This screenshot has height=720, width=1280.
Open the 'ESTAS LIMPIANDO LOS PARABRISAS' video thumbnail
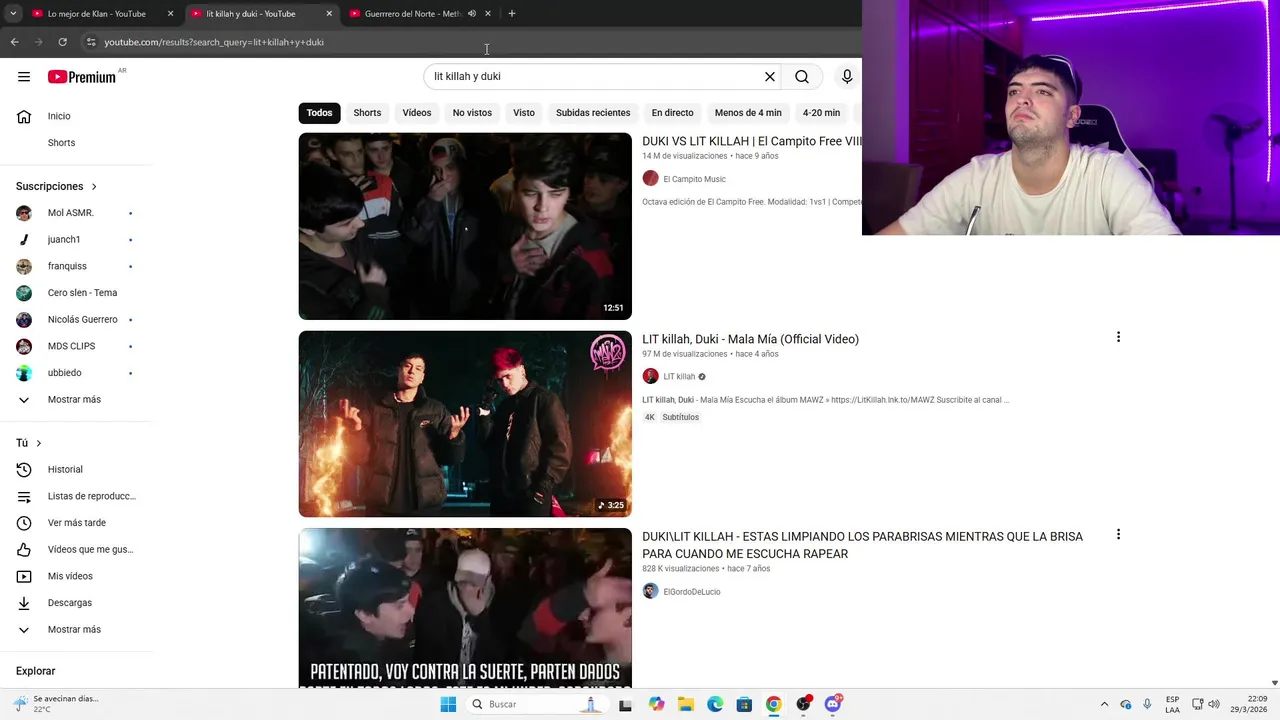(x=465, y=608)
